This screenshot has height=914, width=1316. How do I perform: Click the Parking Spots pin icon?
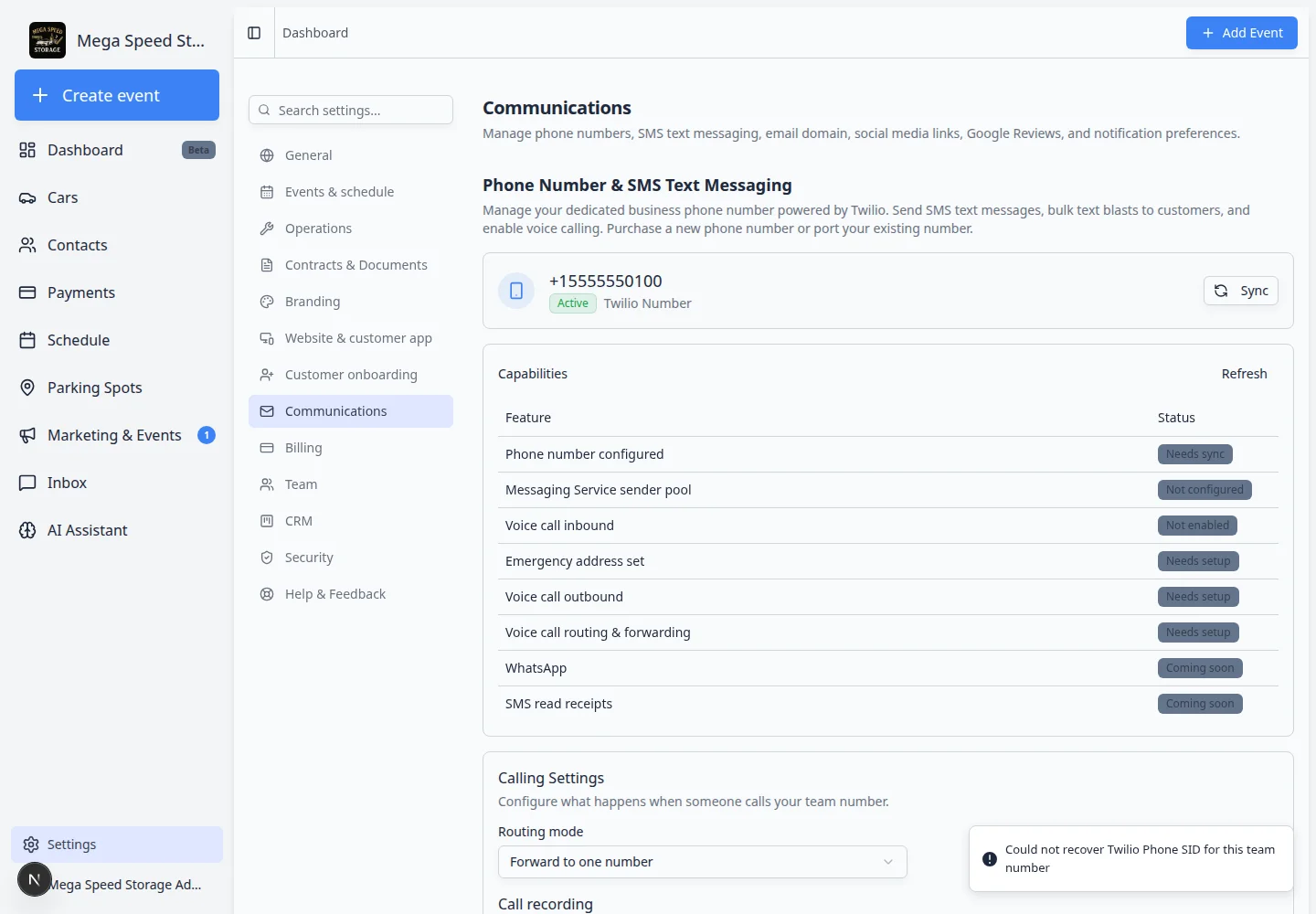(27, 388)
